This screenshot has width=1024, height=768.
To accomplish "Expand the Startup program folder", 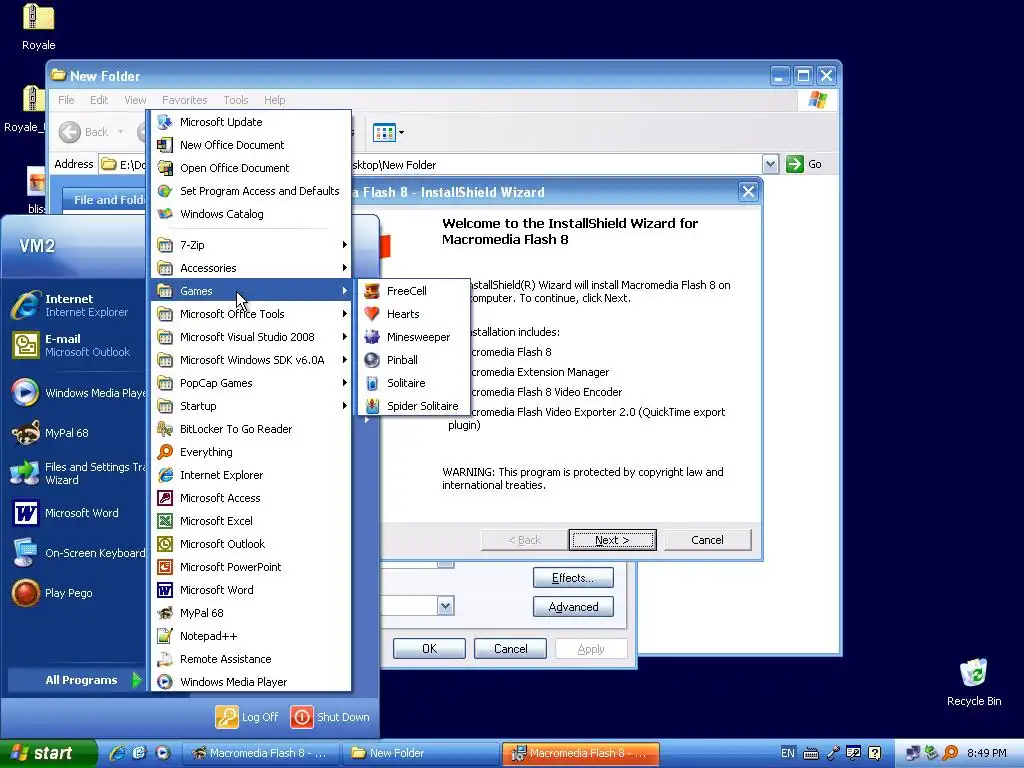I will [x=251, y=406].
